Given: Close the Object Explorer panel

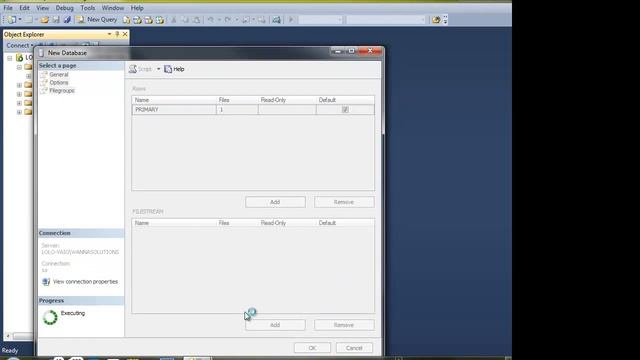Looking at the screenshot, I should [x=125, y=34].
